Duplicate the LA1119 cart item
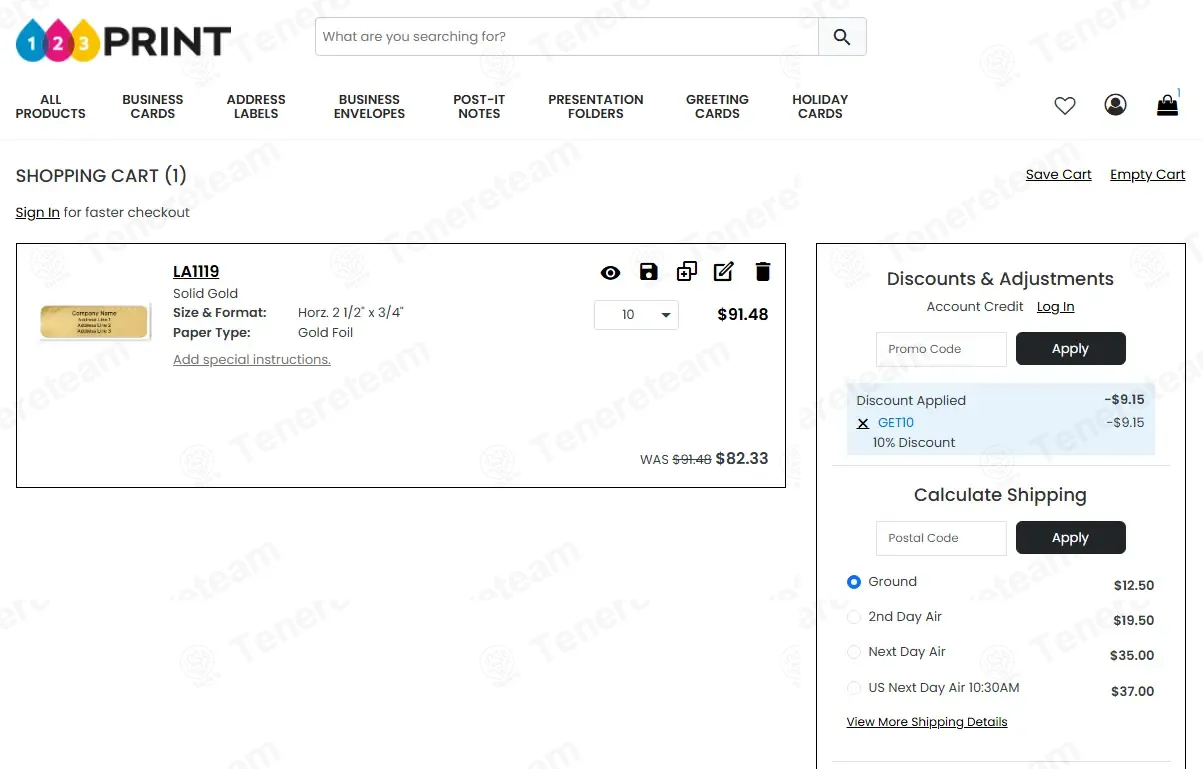The image size is (1203, 769). click(x=686, y=272)
